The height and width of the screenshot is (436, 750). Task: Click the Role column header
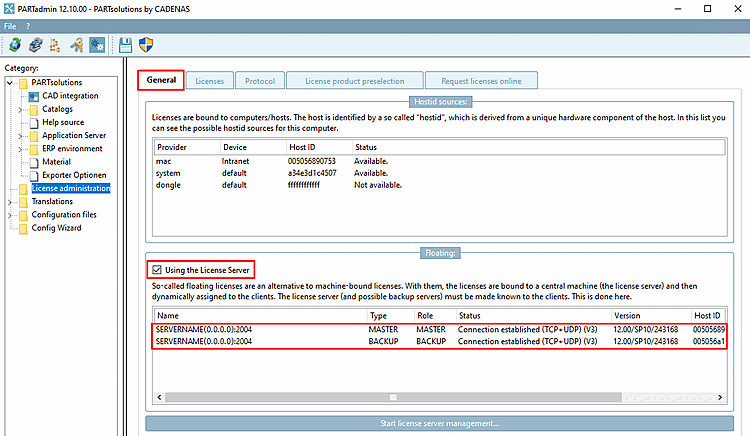tap(435, 316)
